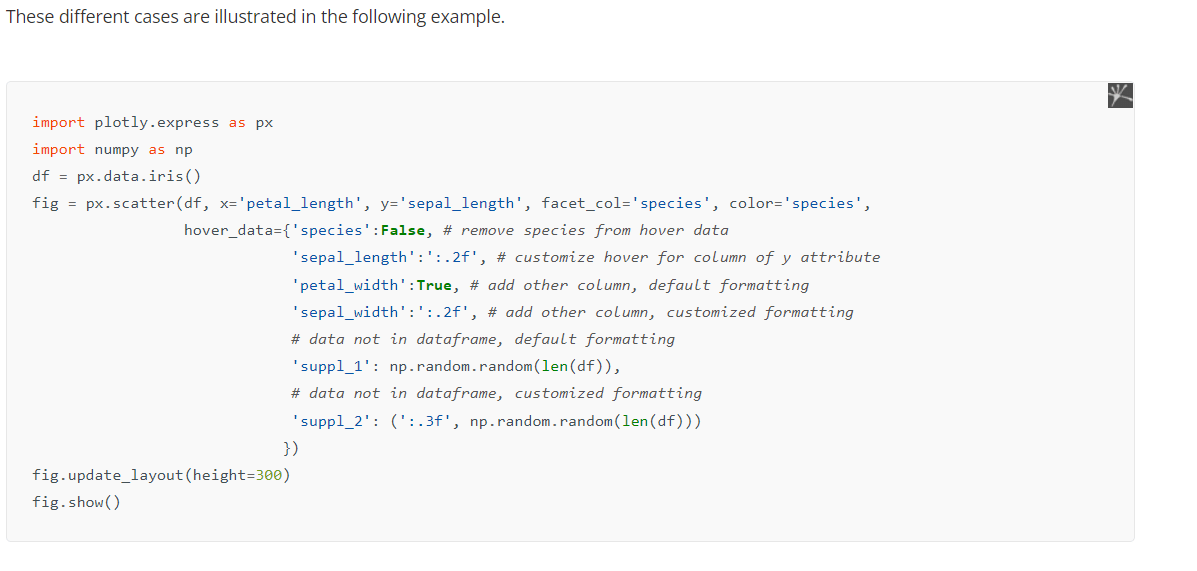Click 'import plotly.express as px' line

pyautogui.click(x=153, y=122)
